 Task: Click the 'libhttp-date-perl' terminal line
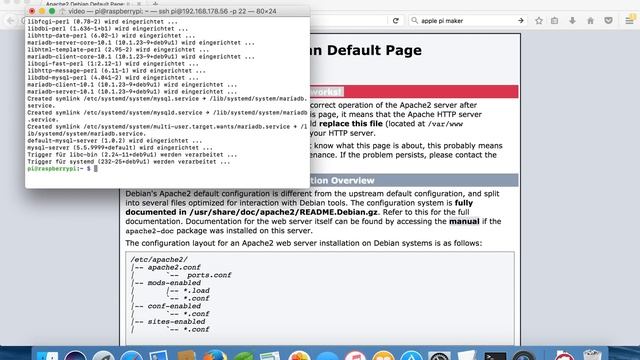tap(111, 36)
